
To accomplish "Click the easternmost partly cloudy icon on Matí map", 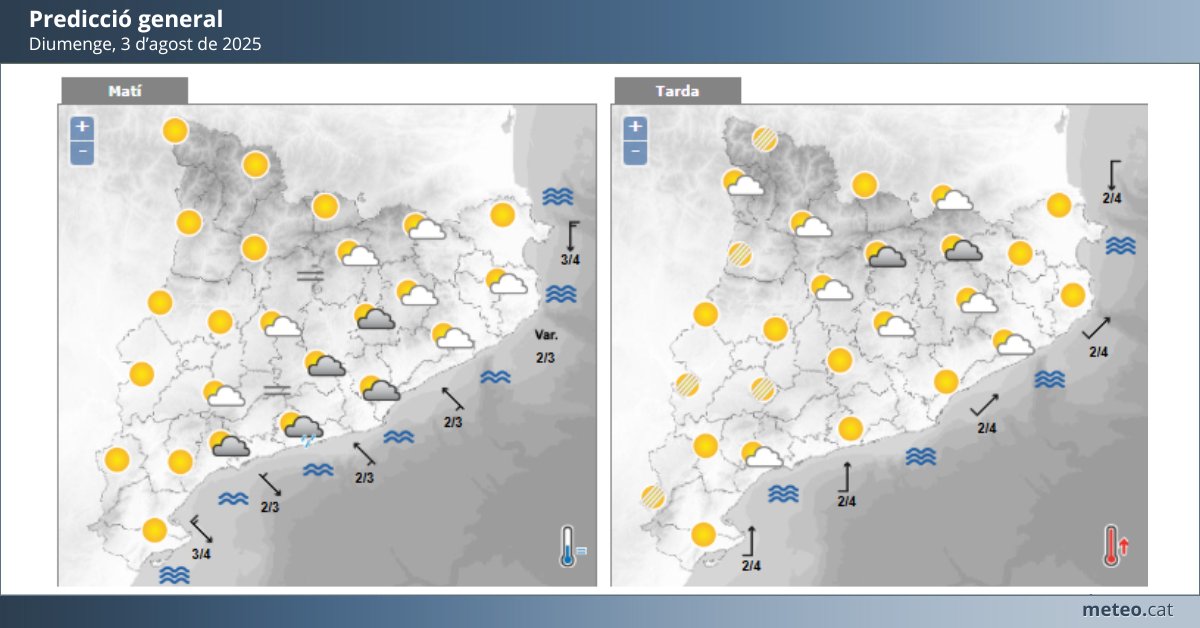I will point(507,281).
